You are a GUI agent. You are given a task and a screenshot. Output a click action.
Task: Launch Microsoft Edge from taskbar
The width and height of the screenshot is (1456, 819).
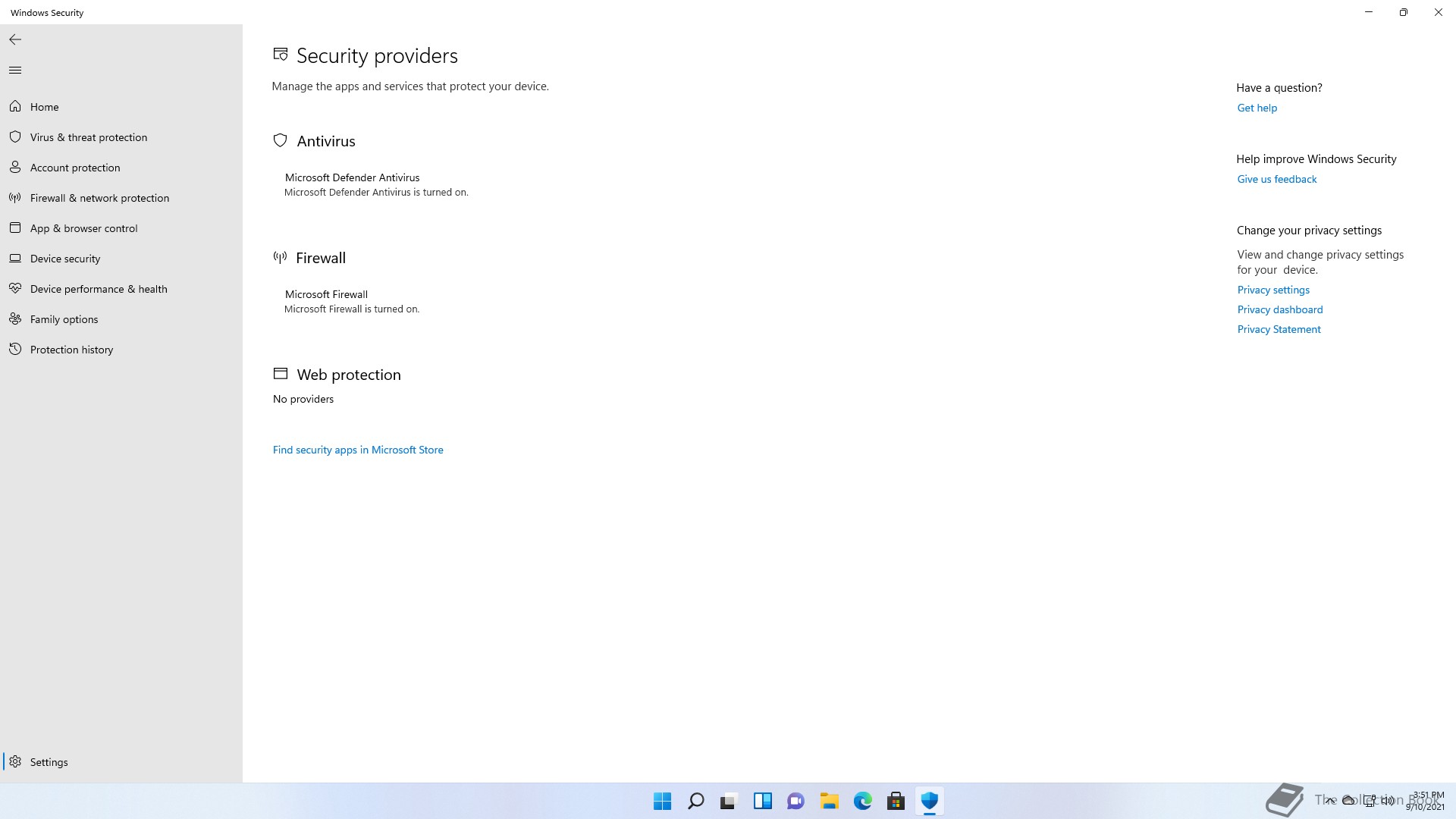tap(862, 801)
